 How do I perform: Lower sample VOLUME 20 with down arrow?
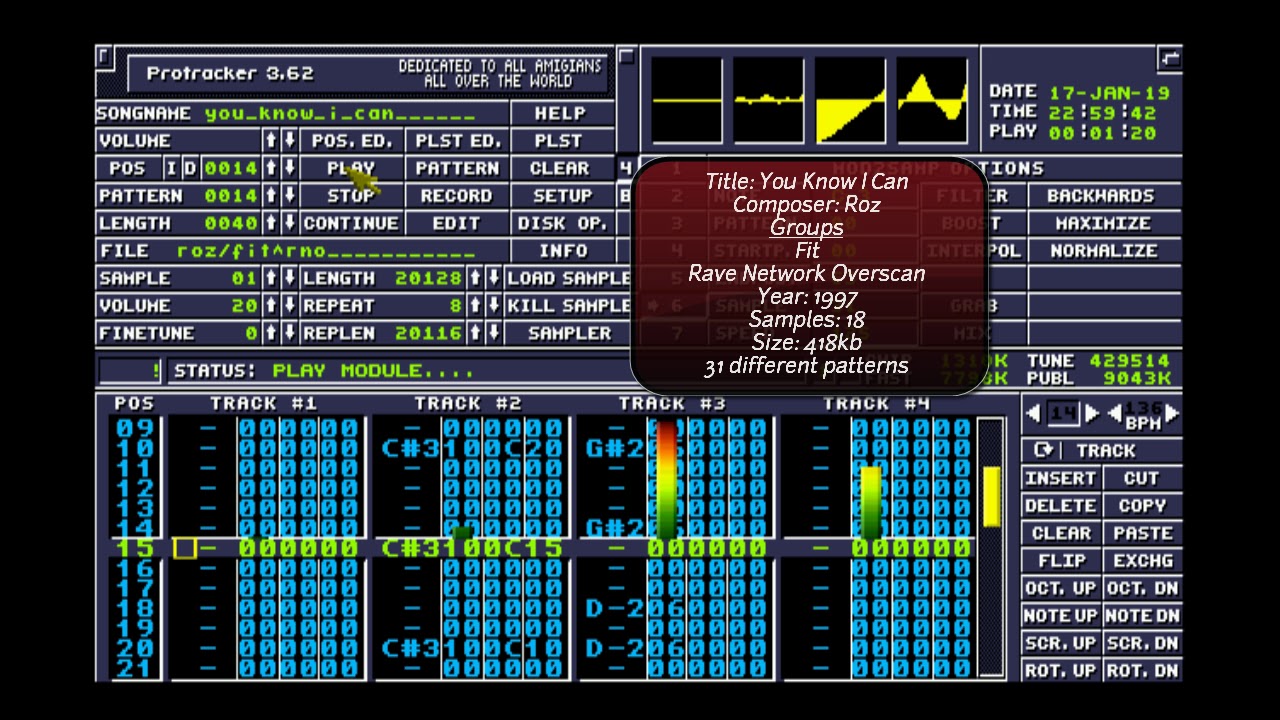[x=289, y=306]
